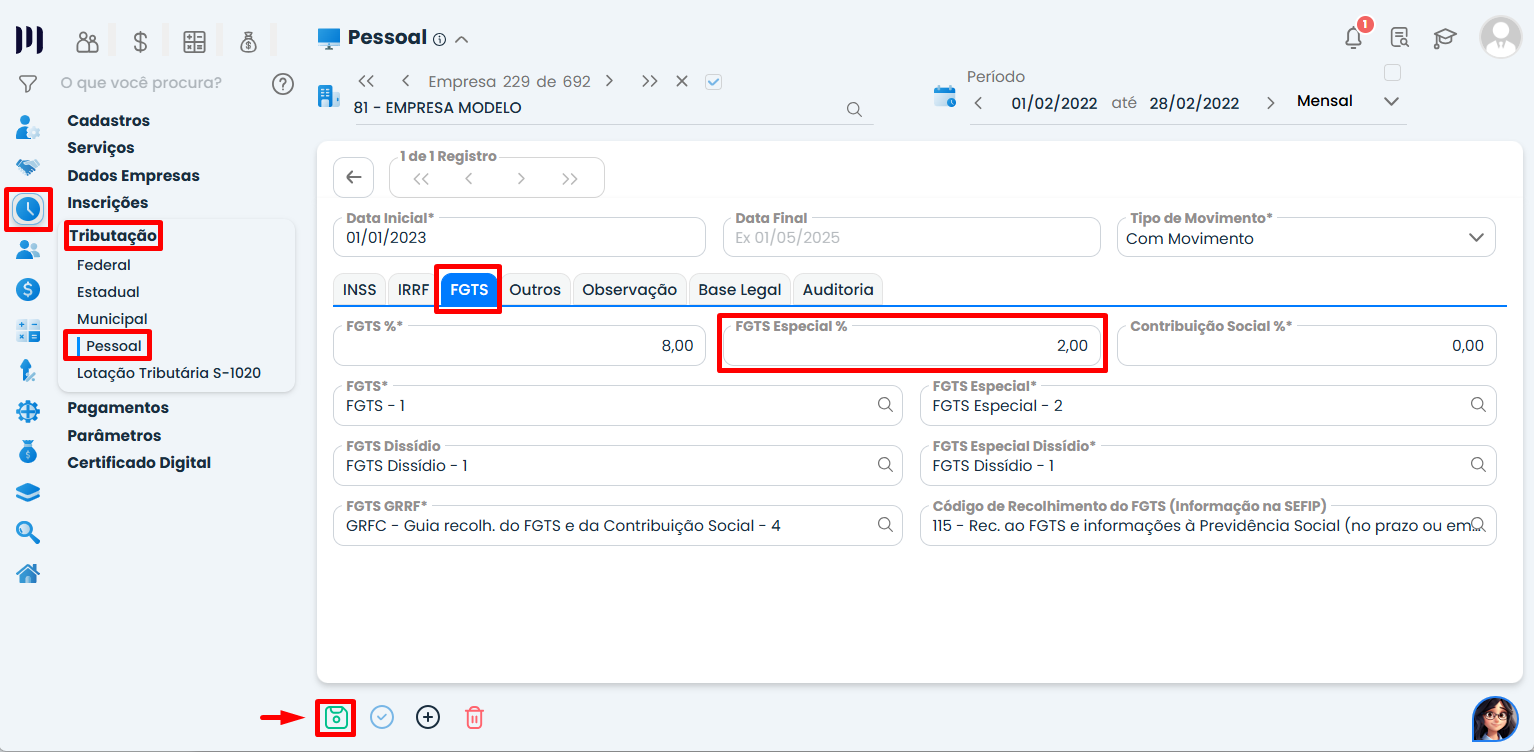The image size is (1534, 752).
Task: Jump to the last company
Action: pos(650,81)
